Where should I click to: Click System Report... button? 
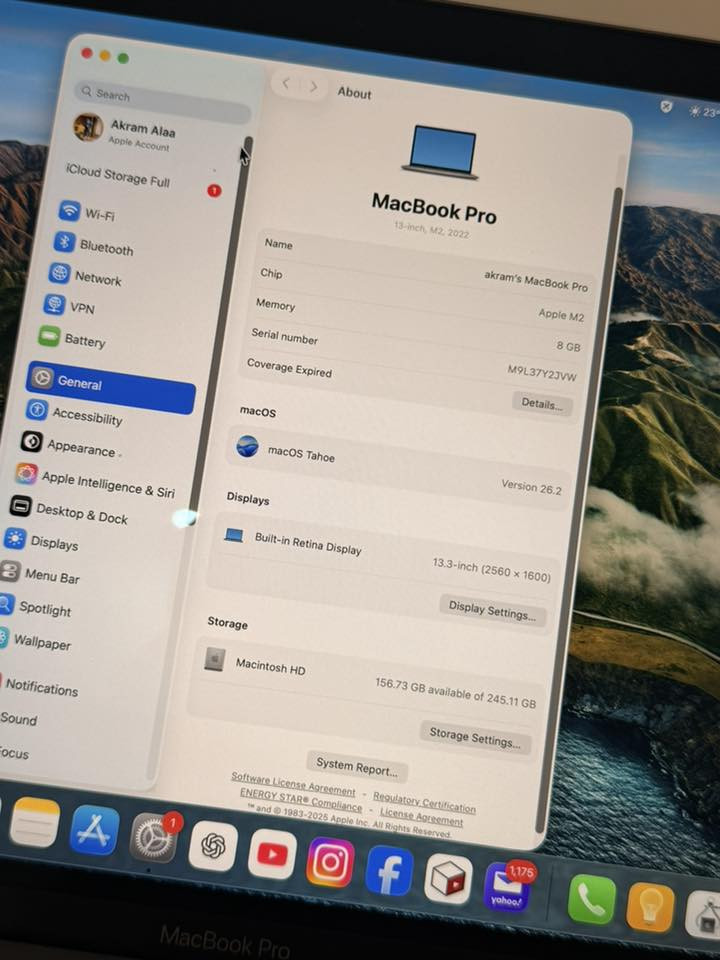coord(357,767)
